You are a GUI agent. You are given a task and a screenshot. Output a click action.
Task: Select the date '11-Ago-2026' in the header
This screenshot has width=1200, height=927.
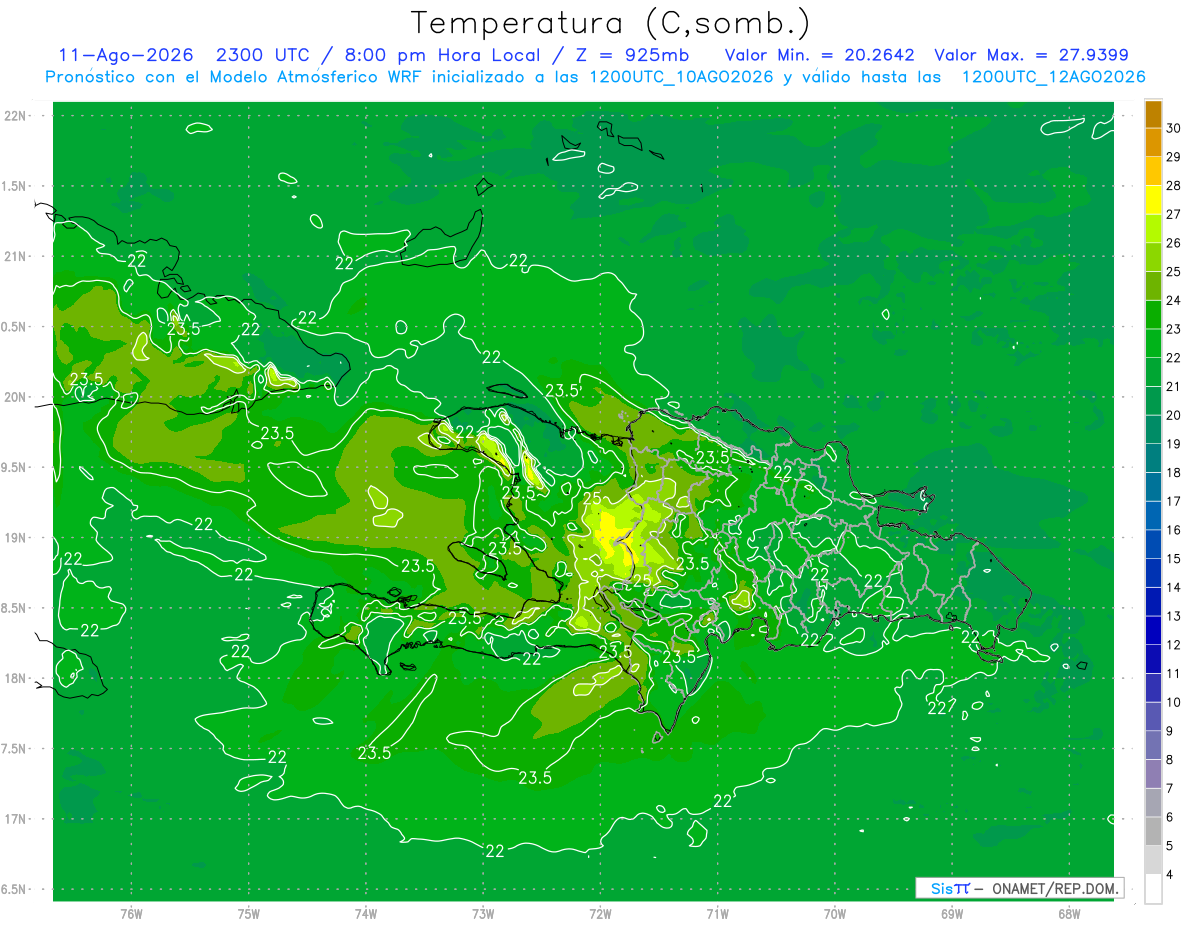tap(126, 55)
